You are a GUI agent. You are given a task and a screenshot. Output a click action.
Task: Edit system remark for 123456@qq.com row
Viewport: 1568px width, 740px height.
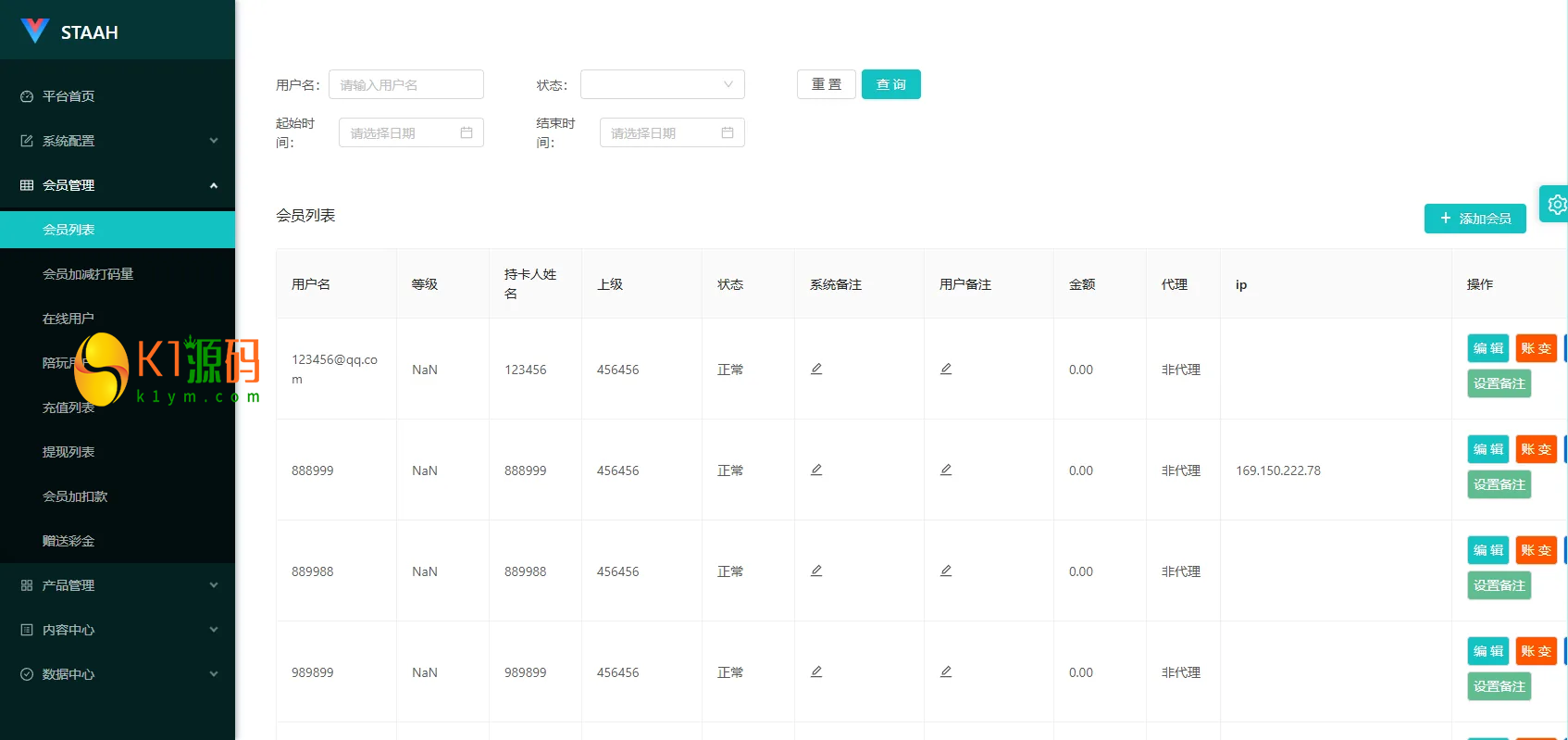click(x=816, y=369)
